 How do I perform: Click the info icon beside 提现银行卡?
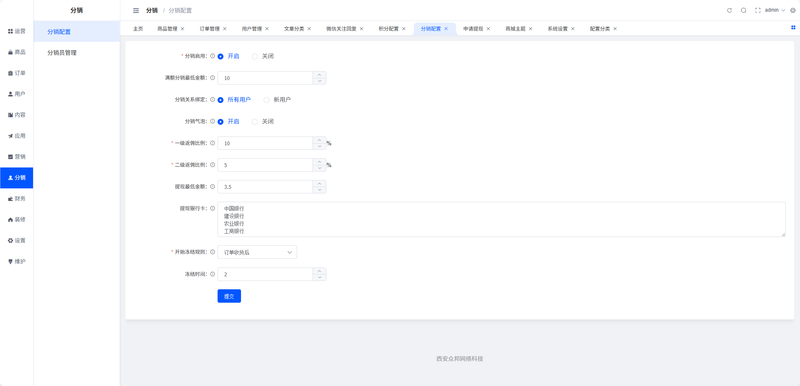click(213, 208)
